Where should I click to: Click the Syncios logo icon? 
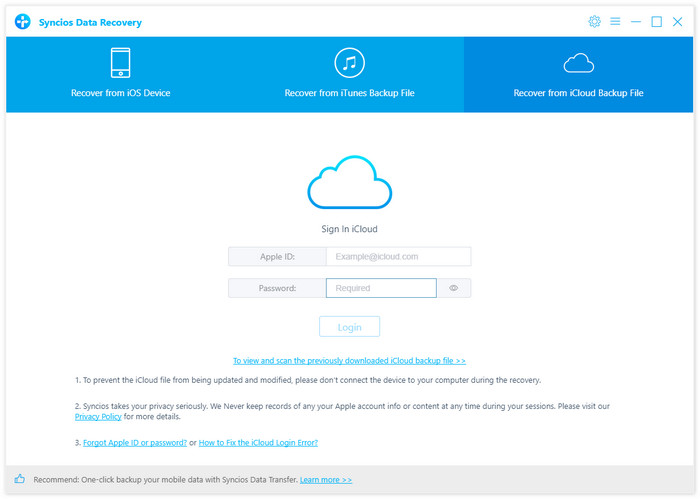pos(22,22)
